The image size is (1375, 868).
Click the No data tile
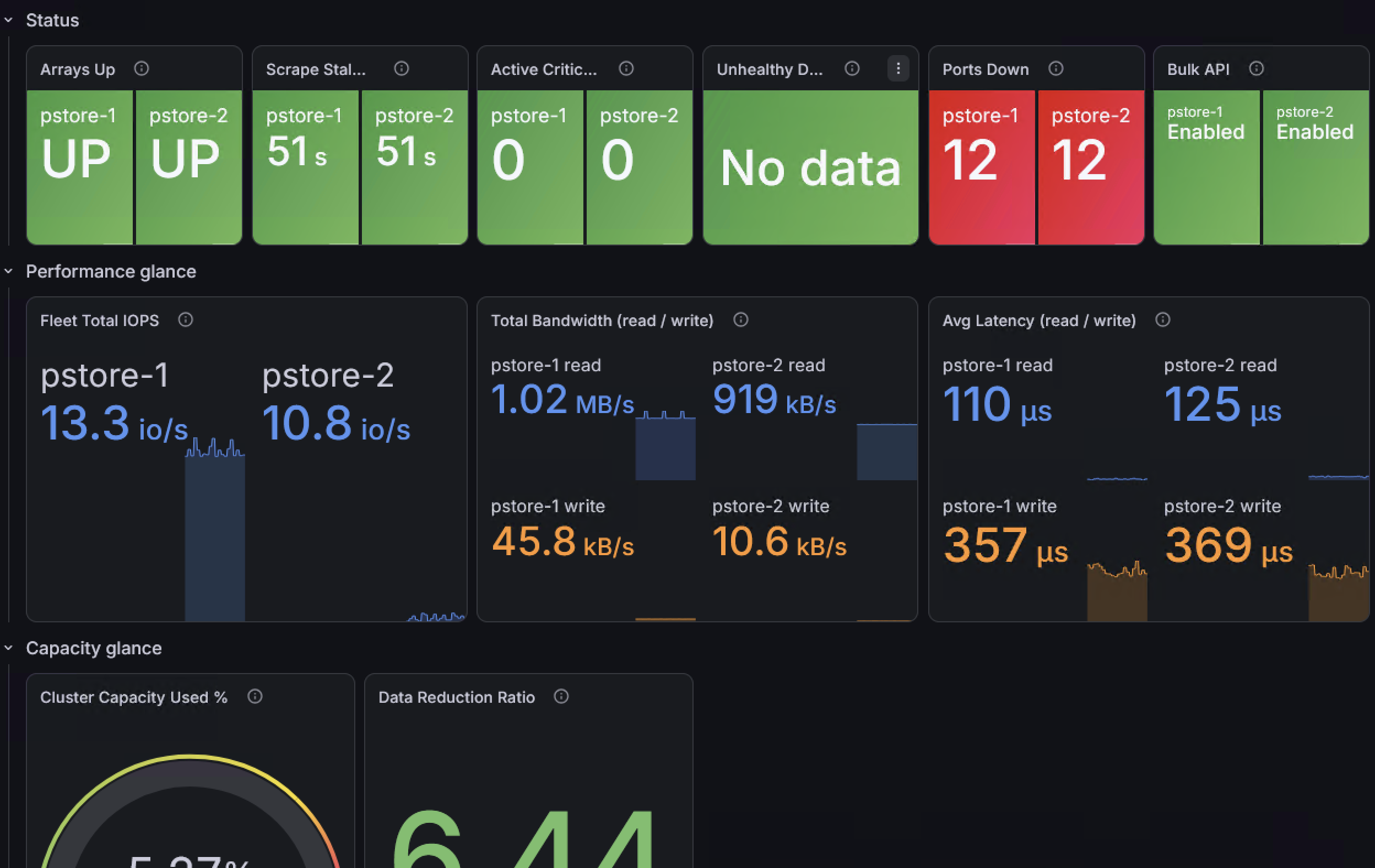[811, 167]
